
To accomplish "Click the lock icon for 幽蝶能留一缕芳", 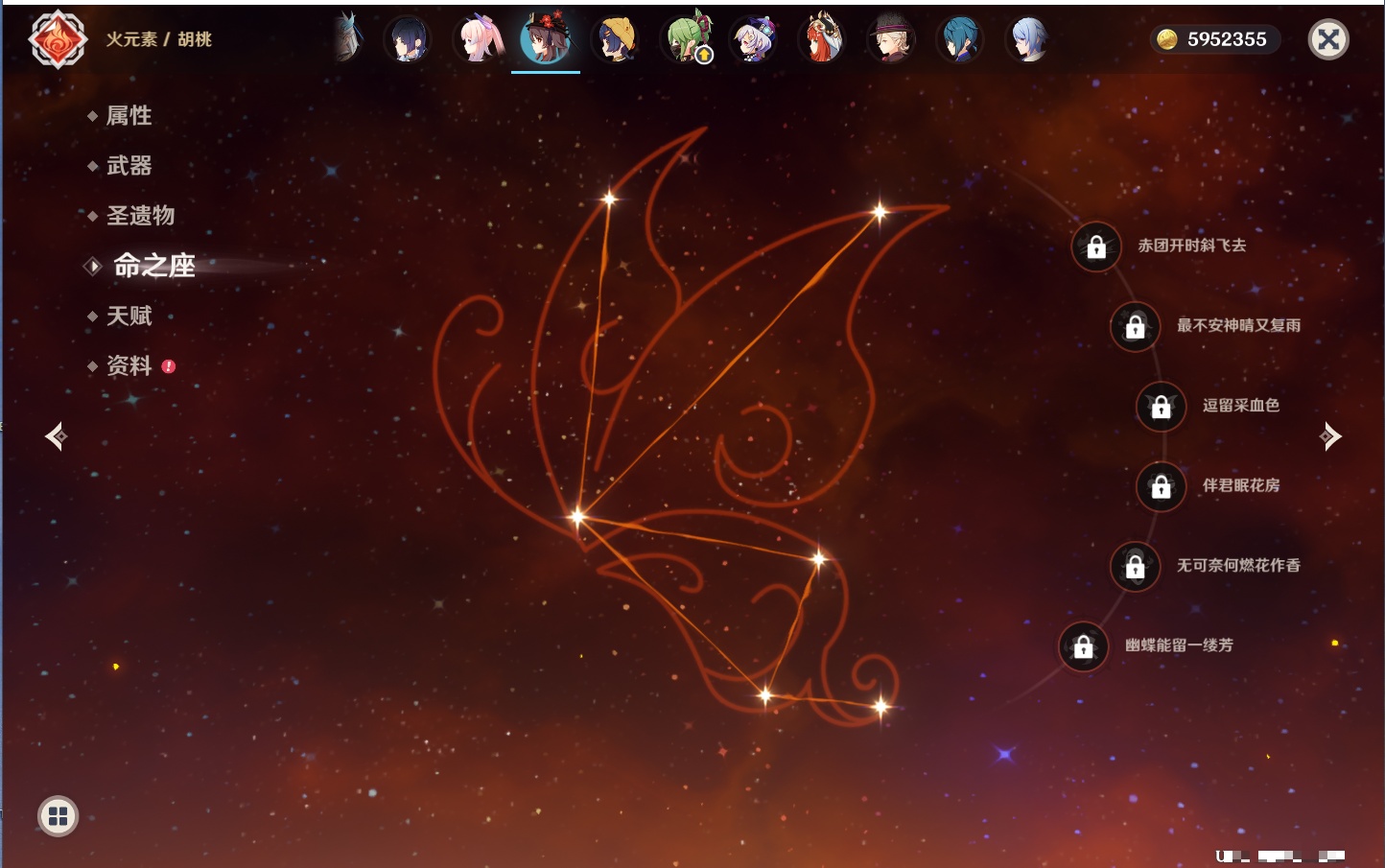I will [1083, 646].
